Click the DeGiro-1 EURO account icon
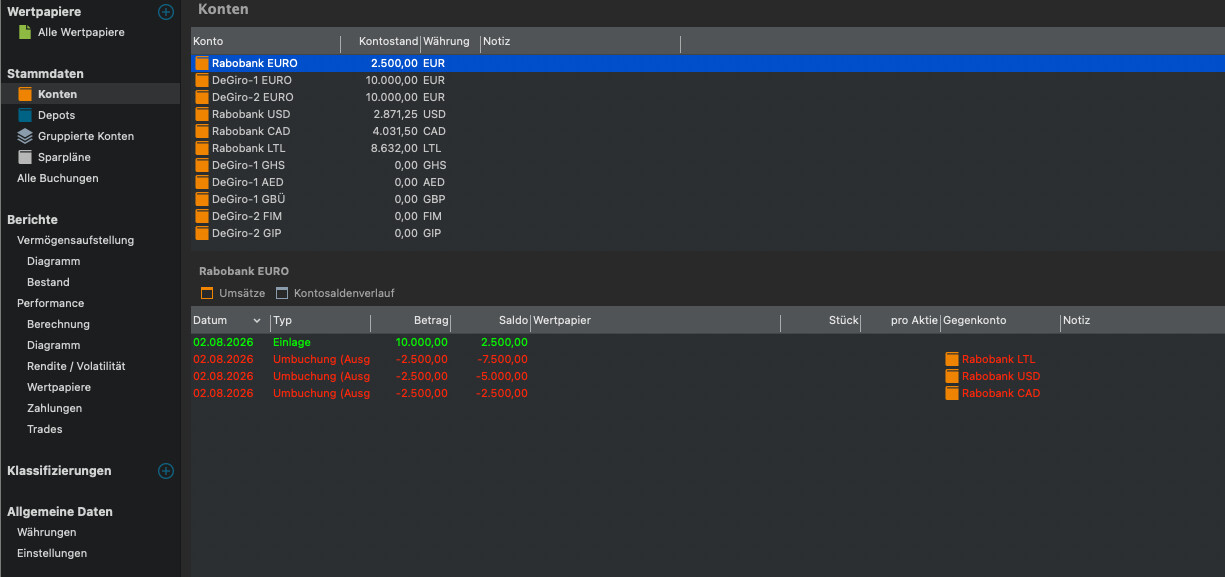Image resolution: width=1225 pixels, height=577 pixels. [x=202, y=80]
